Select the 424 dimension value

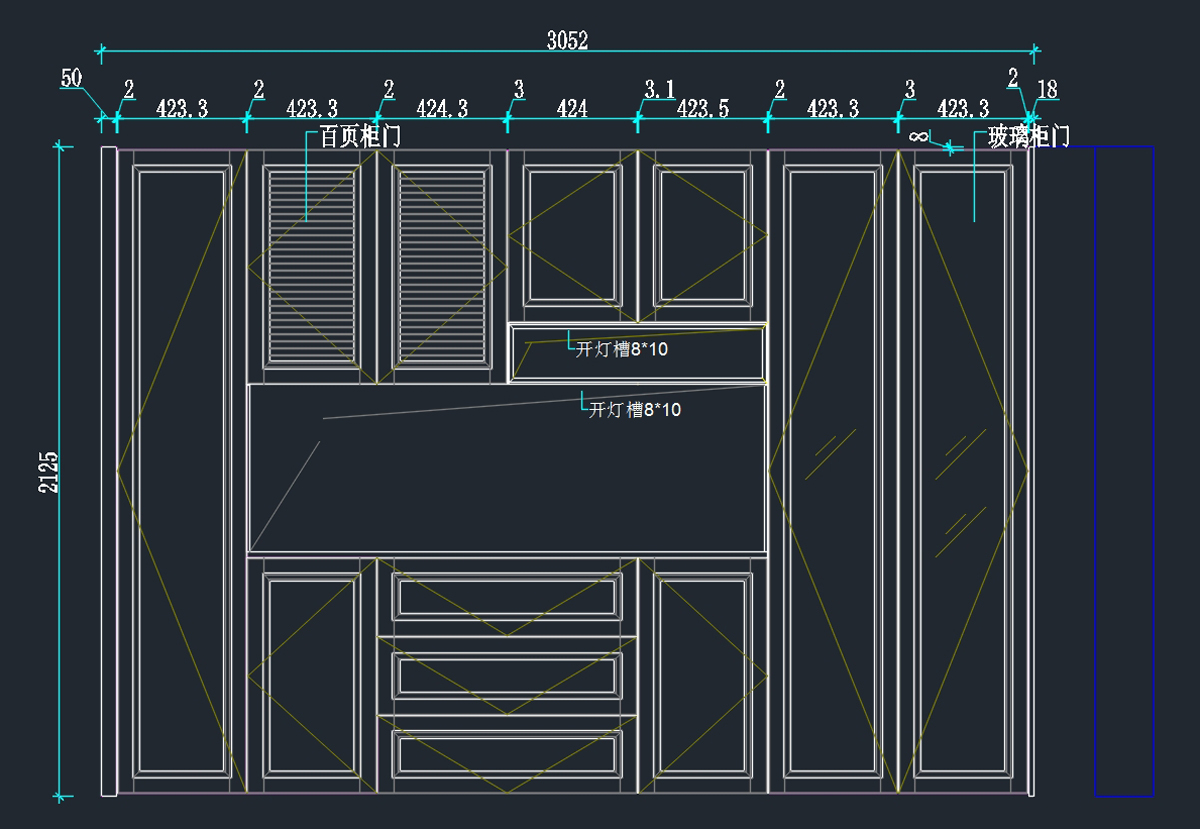point(572,108)
